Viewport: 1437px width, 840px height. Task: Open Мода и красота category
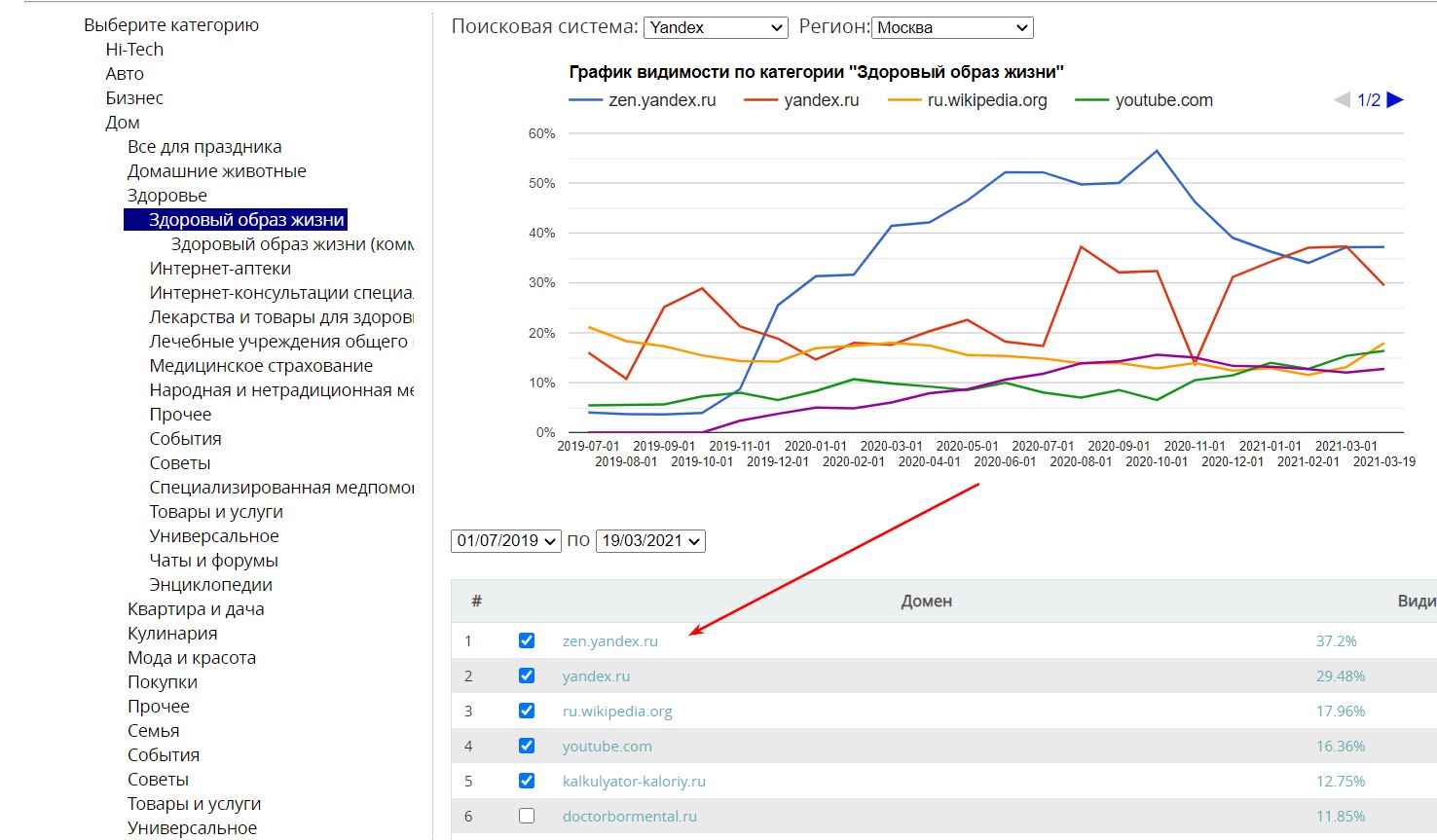pos(192,657)
